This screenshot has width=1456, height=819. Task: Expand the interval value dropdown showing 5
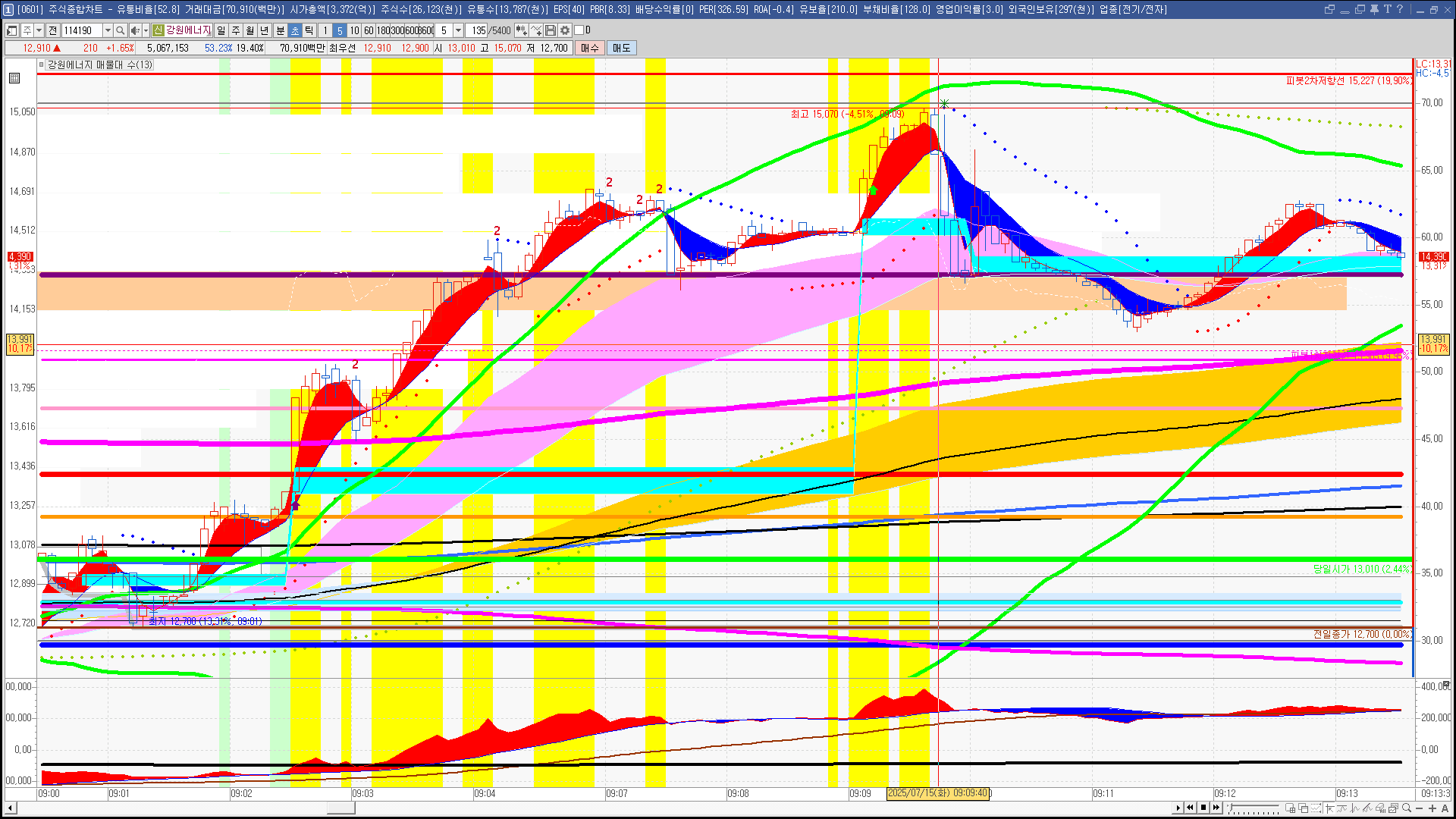[458, 30]
